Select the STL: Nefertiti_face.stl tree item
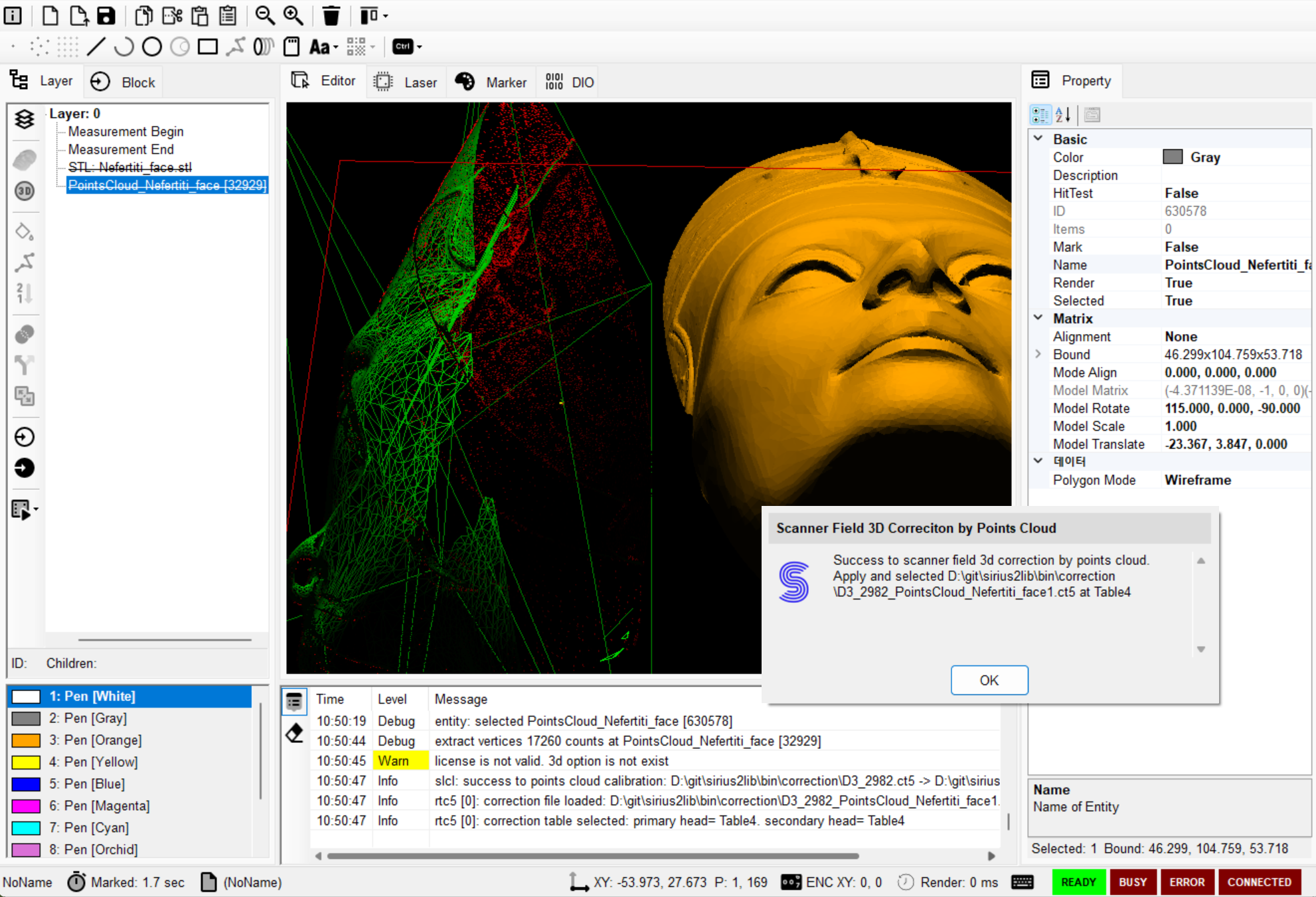1316x897 pixels. point(129,167)
